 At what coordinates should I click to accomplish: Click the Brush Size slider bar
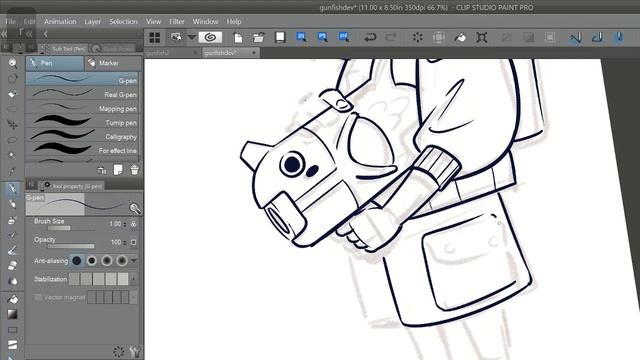[x=71, y=228]
